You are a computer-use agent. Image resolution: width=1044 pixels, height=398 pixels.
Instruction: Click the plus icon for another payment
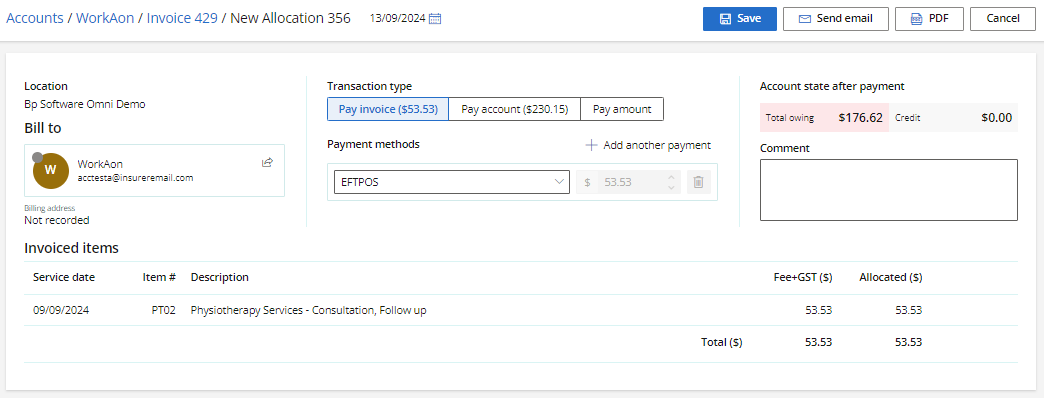(x=591, y=145)
